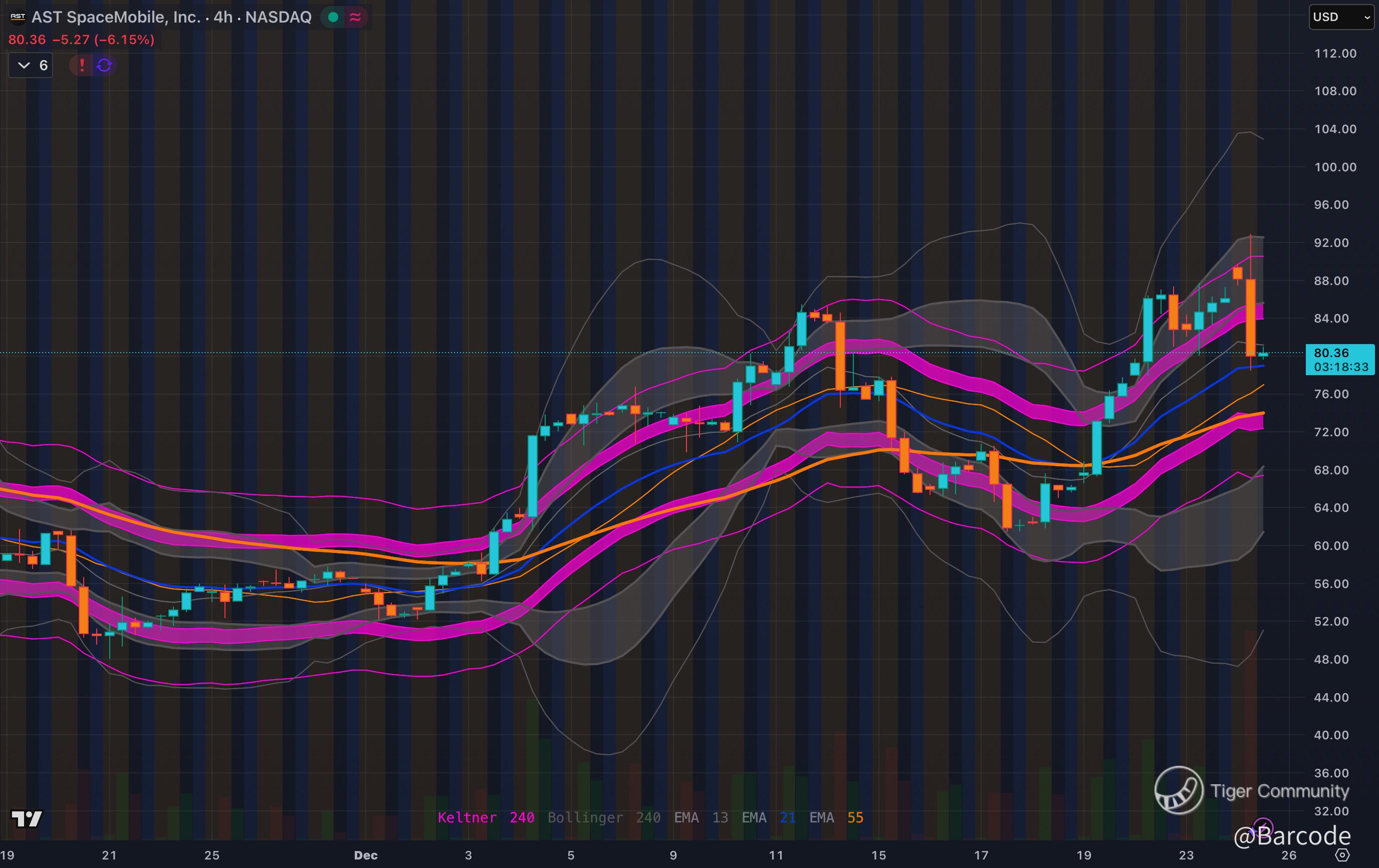Click the red exclamation warning icon
This screenshot has width=1379, height=868.
(82, 65)
